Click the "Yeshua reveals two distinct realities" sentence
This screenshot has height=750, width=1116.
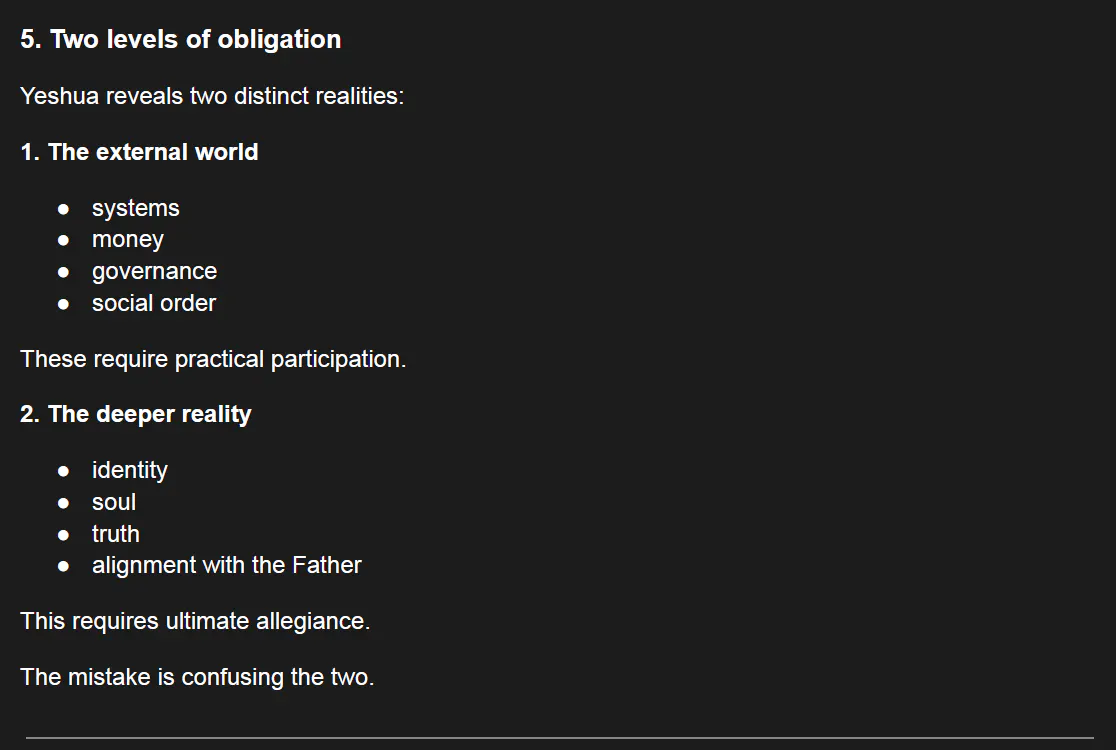click(x=212, y=96)
